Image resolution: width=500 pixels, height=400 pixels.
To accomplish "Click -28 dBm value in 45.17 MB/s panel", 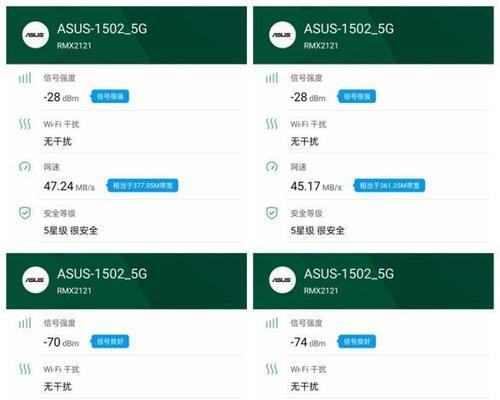I will pyautogui.click(x=308, y=97).
